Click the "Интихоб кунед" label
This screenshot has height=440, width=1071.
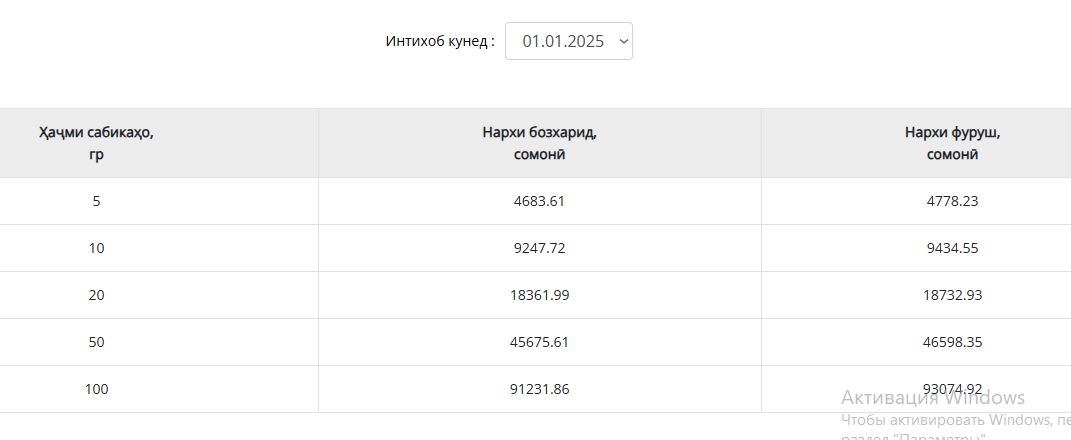click(x=440, y=41)
